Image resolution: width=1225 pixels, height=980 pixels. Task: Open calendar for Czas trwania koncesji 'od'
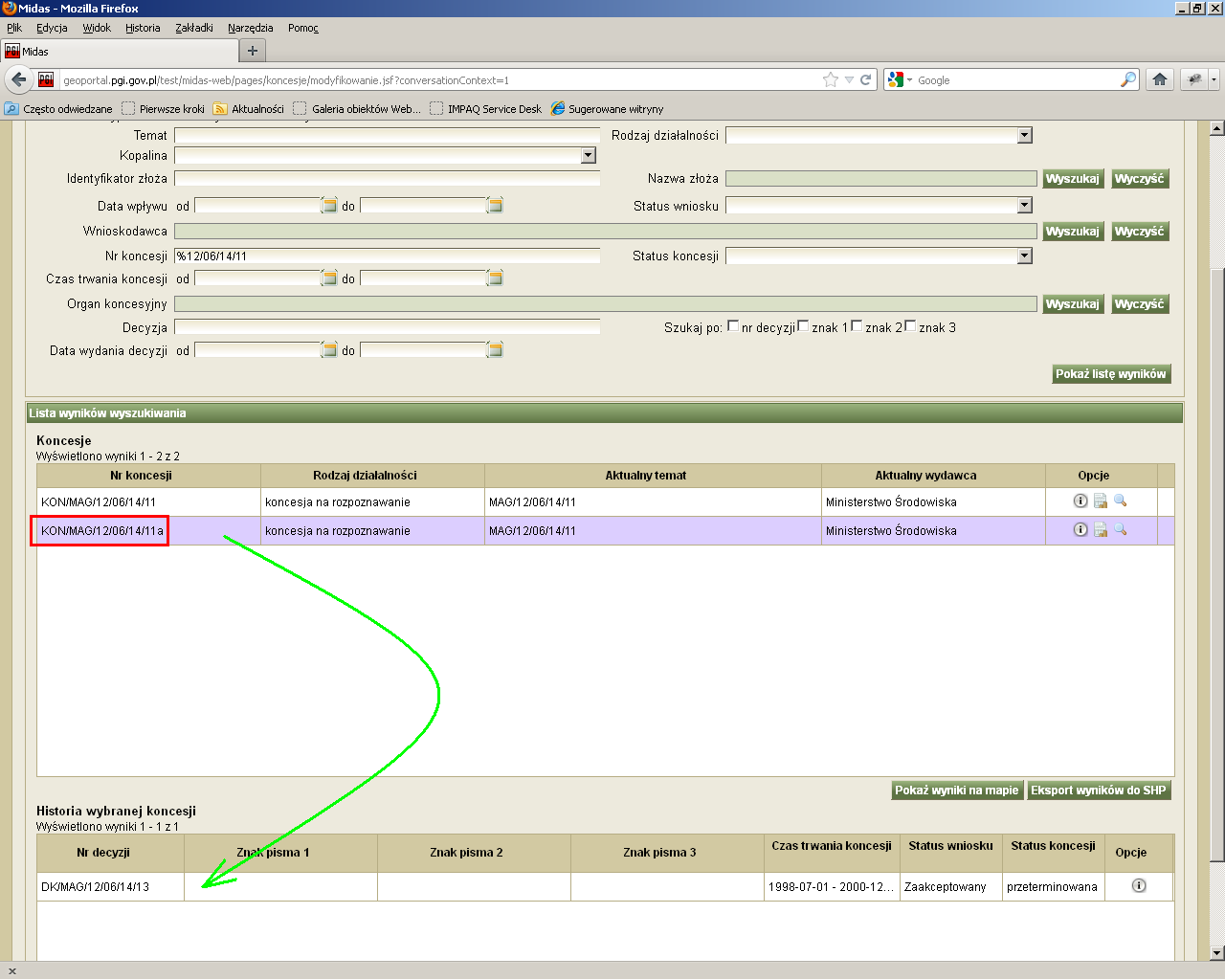[329, 278]
